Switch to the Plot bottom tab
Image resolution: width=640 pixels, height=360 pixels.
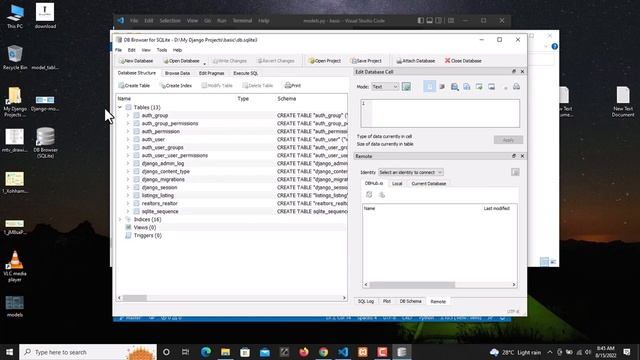(387, 301)
